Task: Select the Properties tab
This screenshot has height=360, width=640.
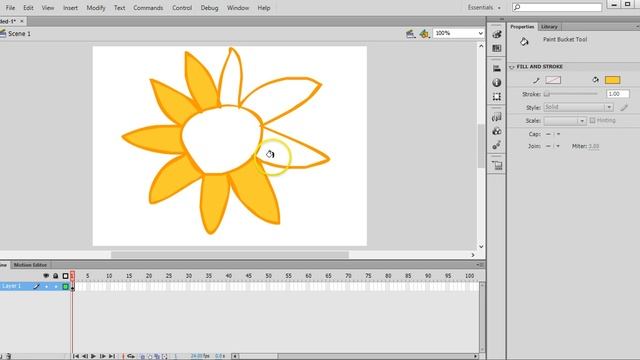Action: coord(522,27)
